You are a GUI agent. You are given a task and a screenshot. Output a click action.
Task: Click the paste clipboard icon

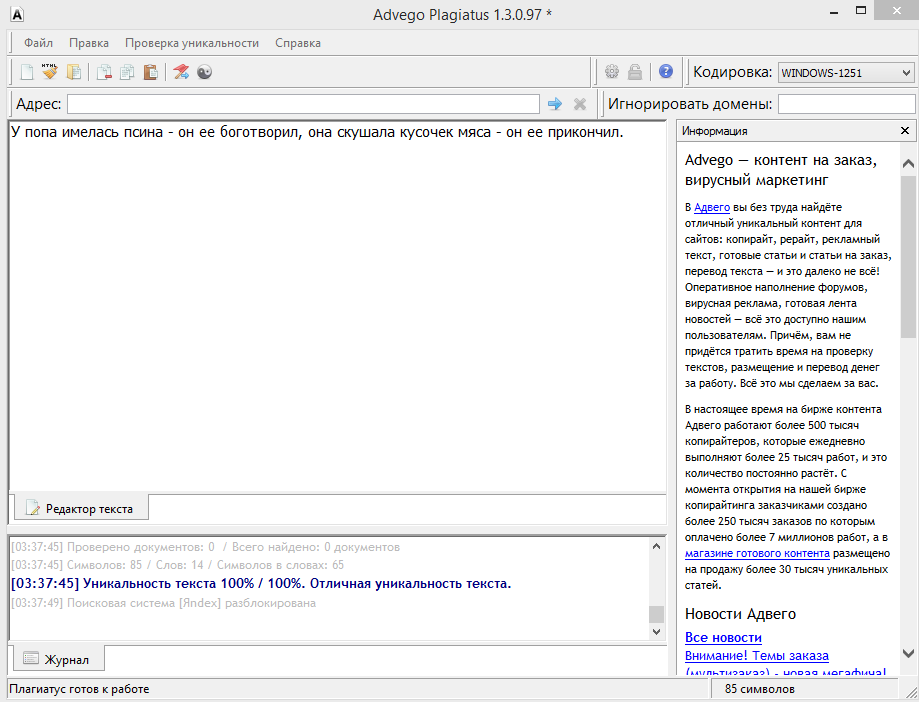(x=150, y=72)
